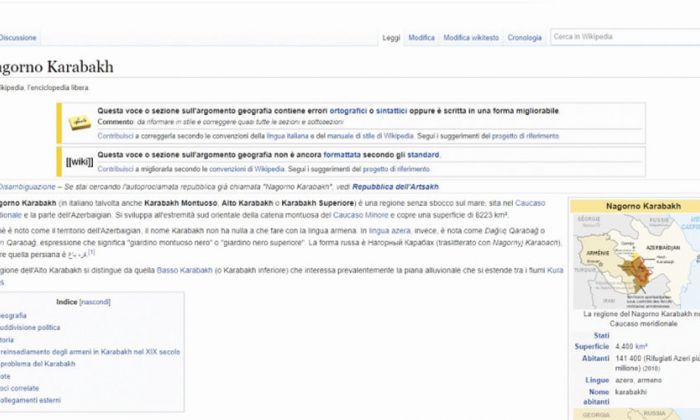This screenshot has width=700, height=420.
Task: Click Contribuisci in the spelling errors notice
Action: 115,136
